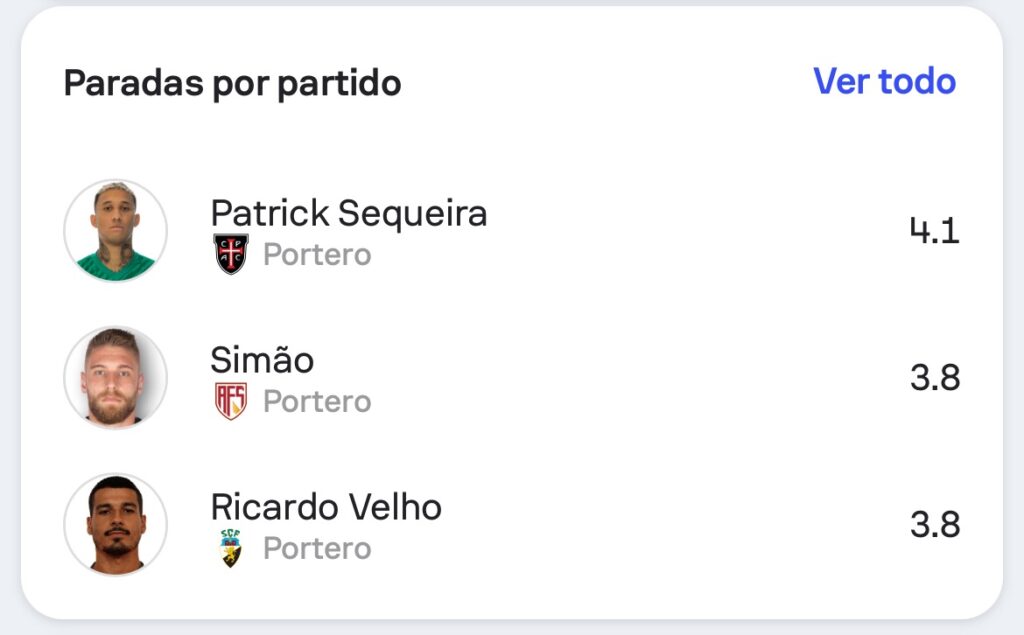
Task: Click Portero label under Patrick Sequeira
Action: pyautogui.click(x=317, y=255)
